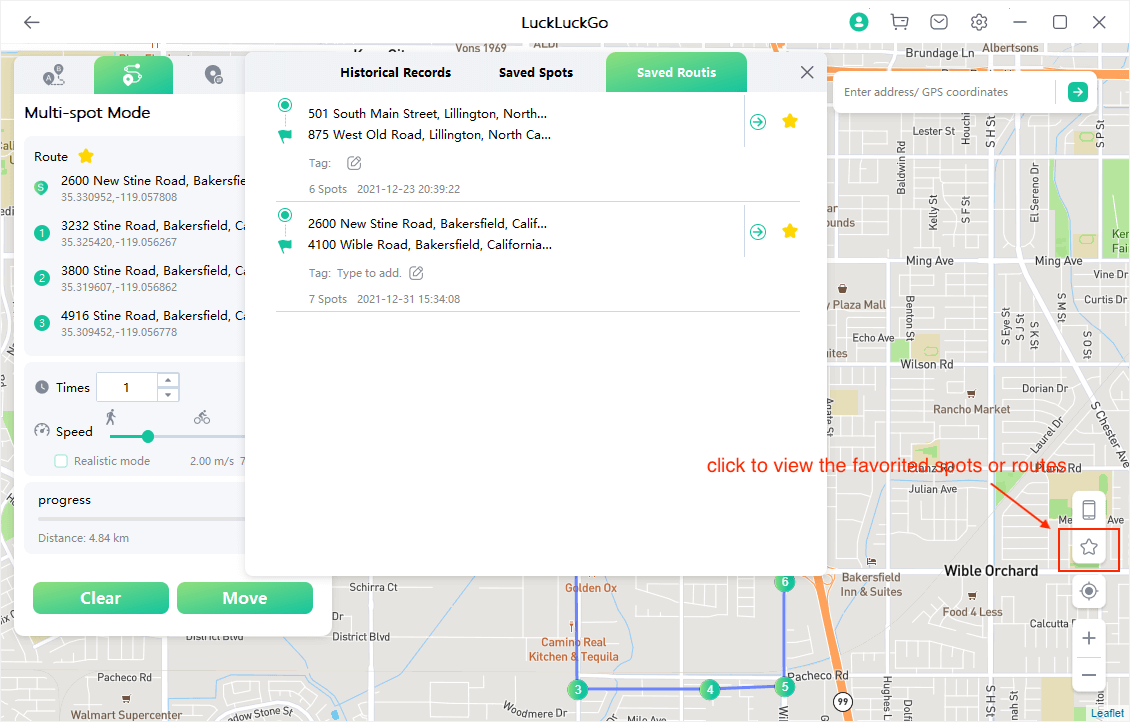Select the multi-spot mode tab icon
This screenshot has width=1130, height=722.
[133, 75]
